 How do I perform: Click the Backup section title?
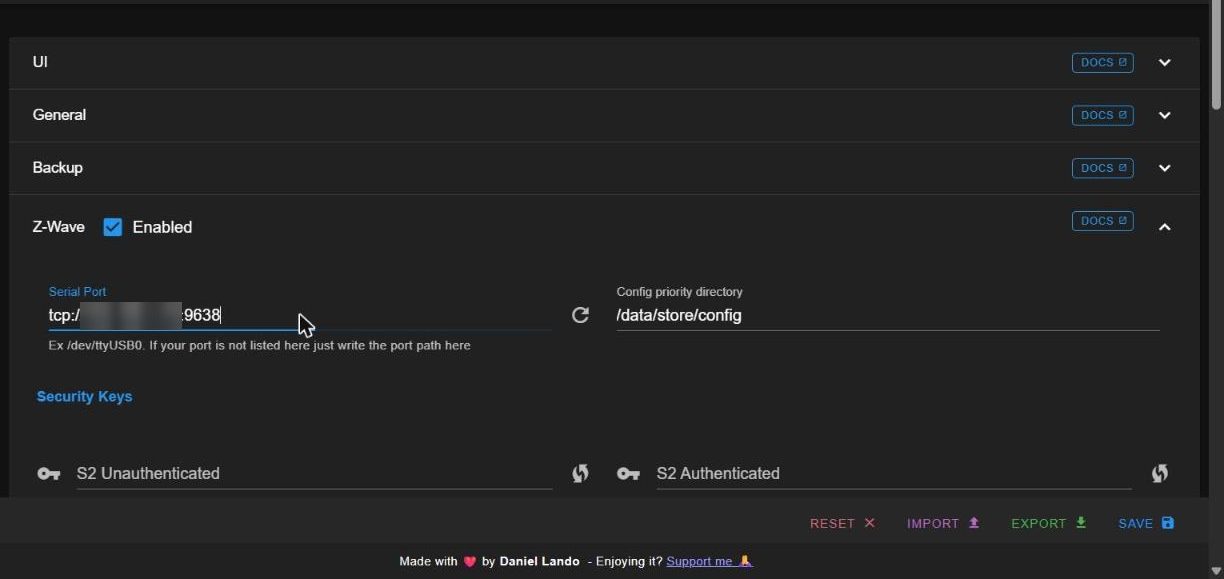tap(57, 168)
